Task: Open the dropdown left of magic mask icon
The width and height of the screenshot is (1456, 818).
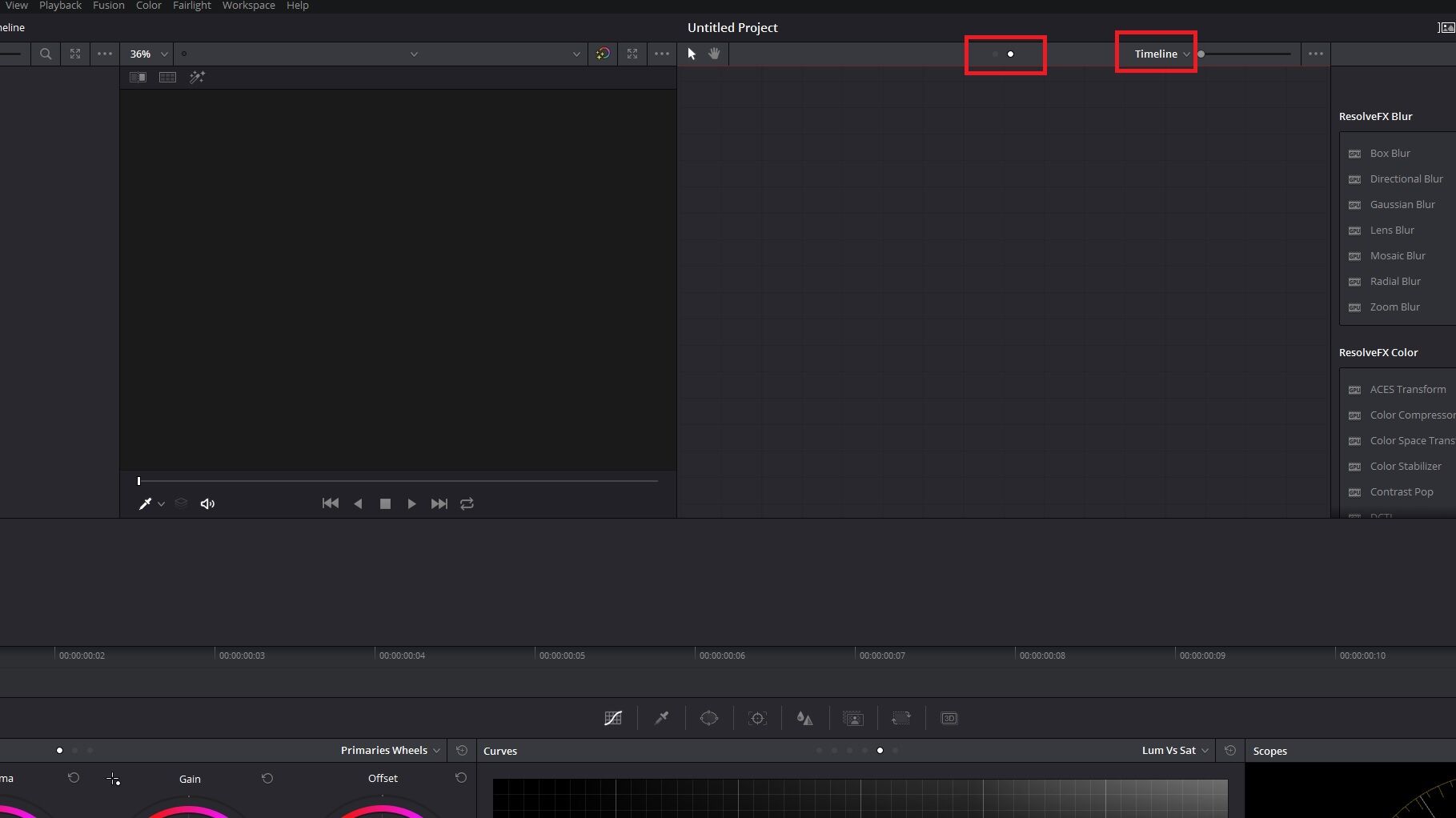Action: click(576, 54)
